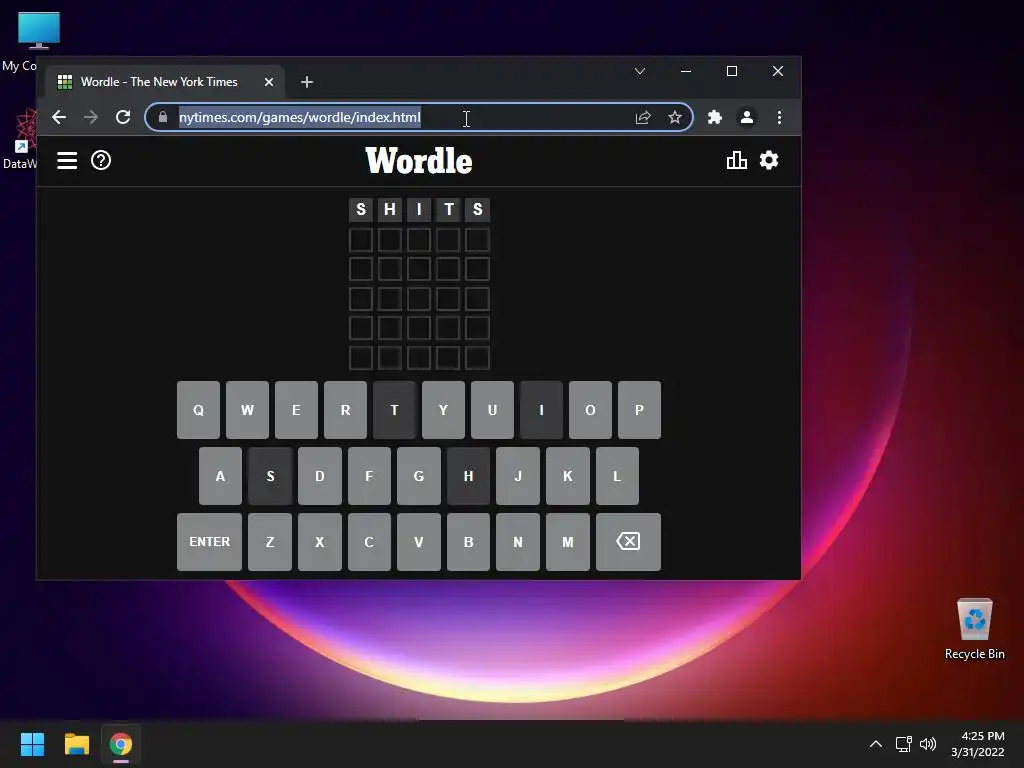The width and height of the screenshot is (1024, 768).
Task: Open Wordle settings gear icon
Action: [x=769, y=160]
